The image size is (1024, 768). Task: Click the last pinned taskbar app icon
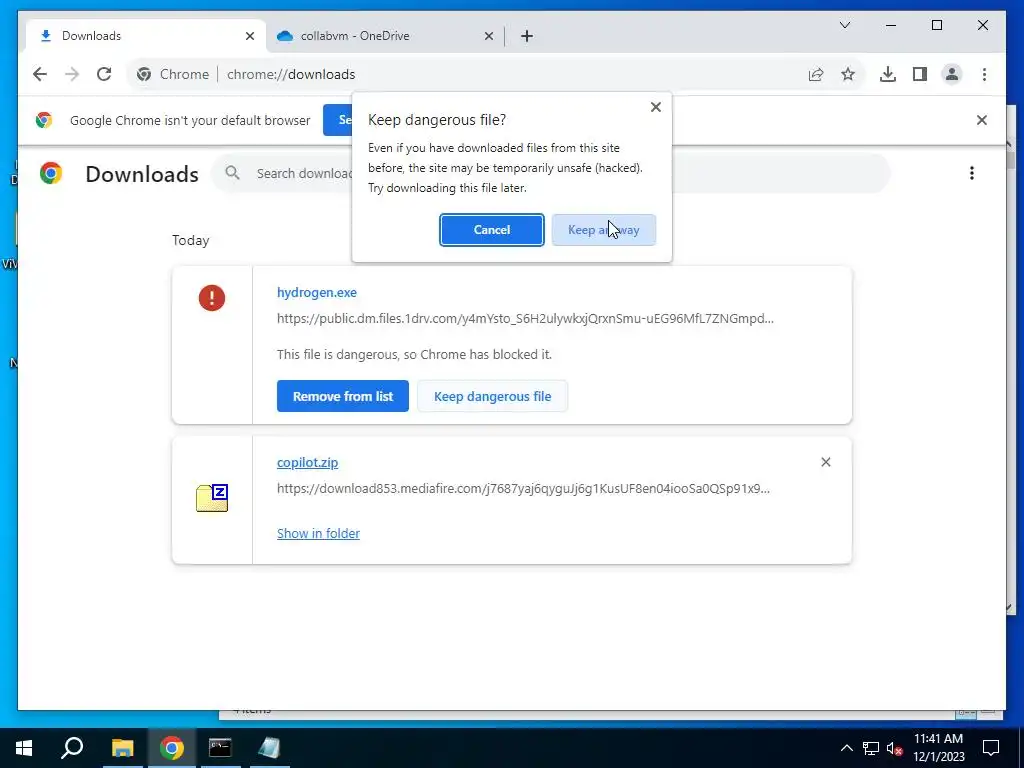(269, 748)
